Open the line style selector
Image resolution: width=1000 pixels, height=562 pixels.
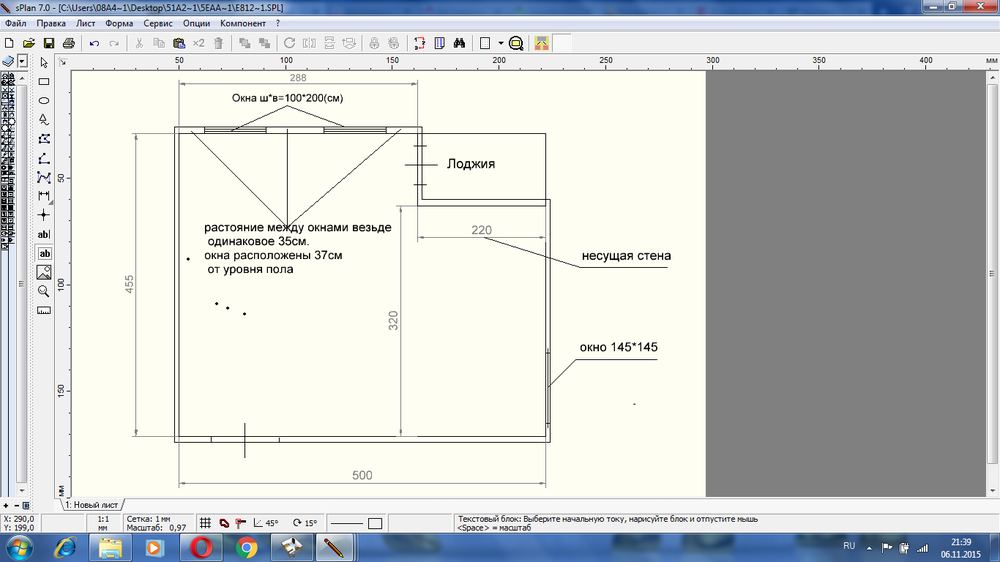tap(346, 523)
